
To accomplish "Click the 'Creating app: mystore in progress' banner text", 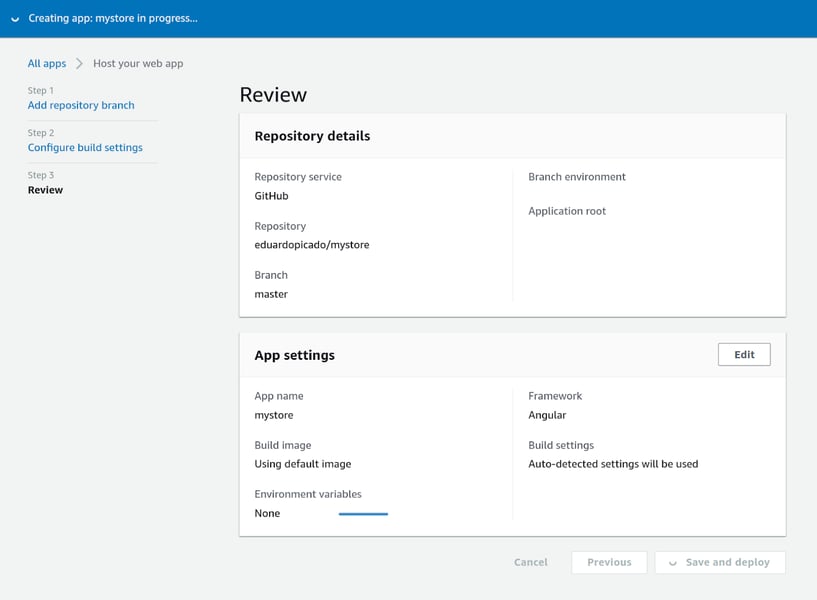I will (113, 18).
